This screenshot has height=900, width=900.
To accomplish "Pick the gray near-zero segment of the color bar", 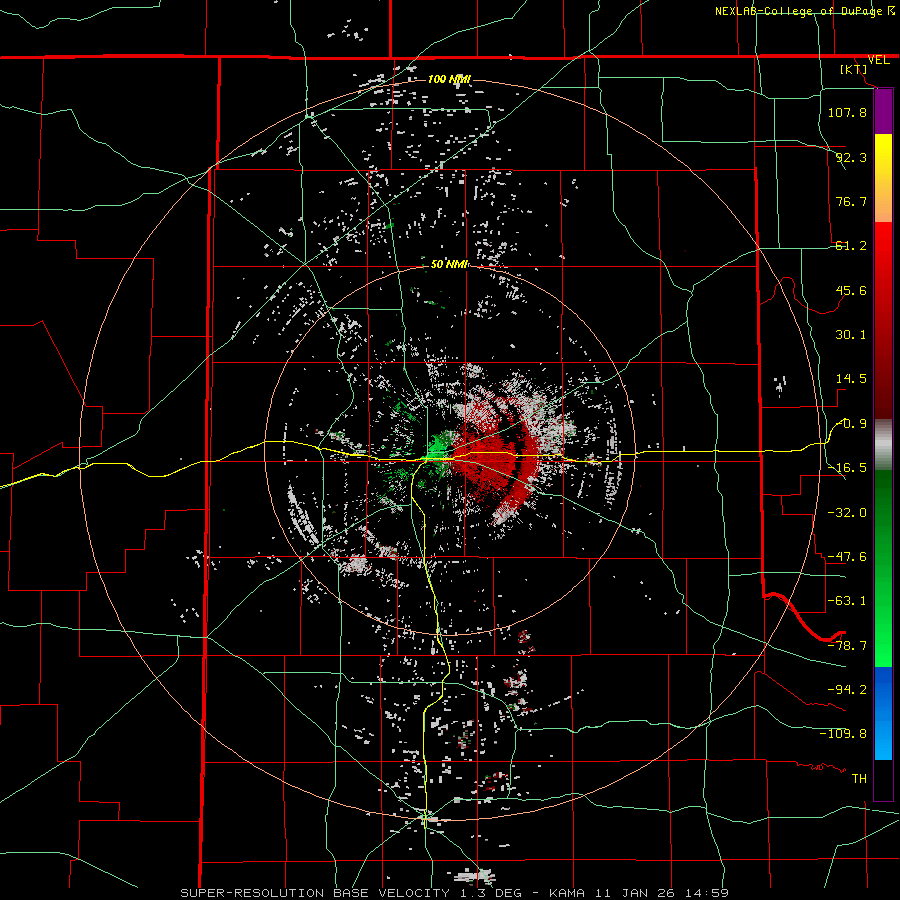I will (883, 444).
